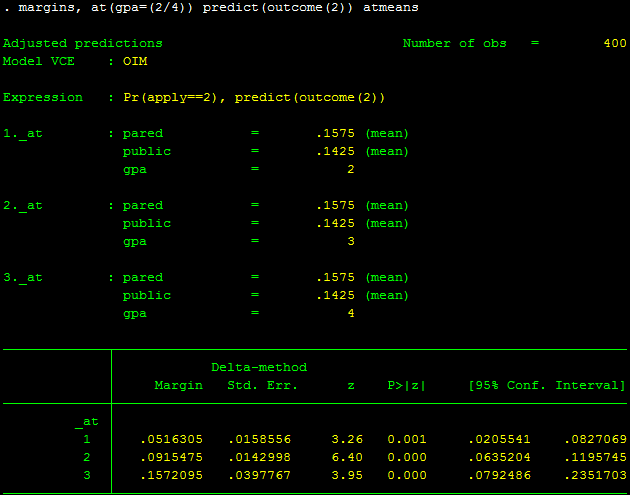630x495 pixels.
Task: Click the '1._at' scenario label
Action: (x=23, y=134)
